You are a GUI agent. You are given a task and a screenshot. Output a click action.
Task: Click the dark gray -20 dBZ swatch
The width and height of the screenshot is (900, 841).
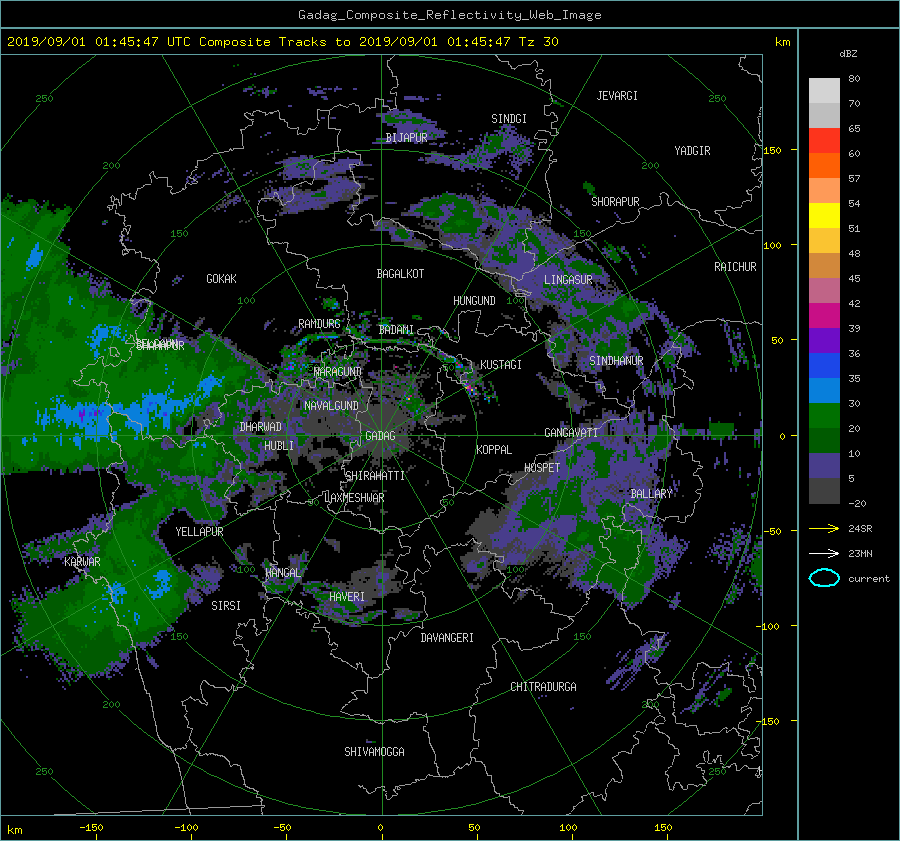pos(824,491)
